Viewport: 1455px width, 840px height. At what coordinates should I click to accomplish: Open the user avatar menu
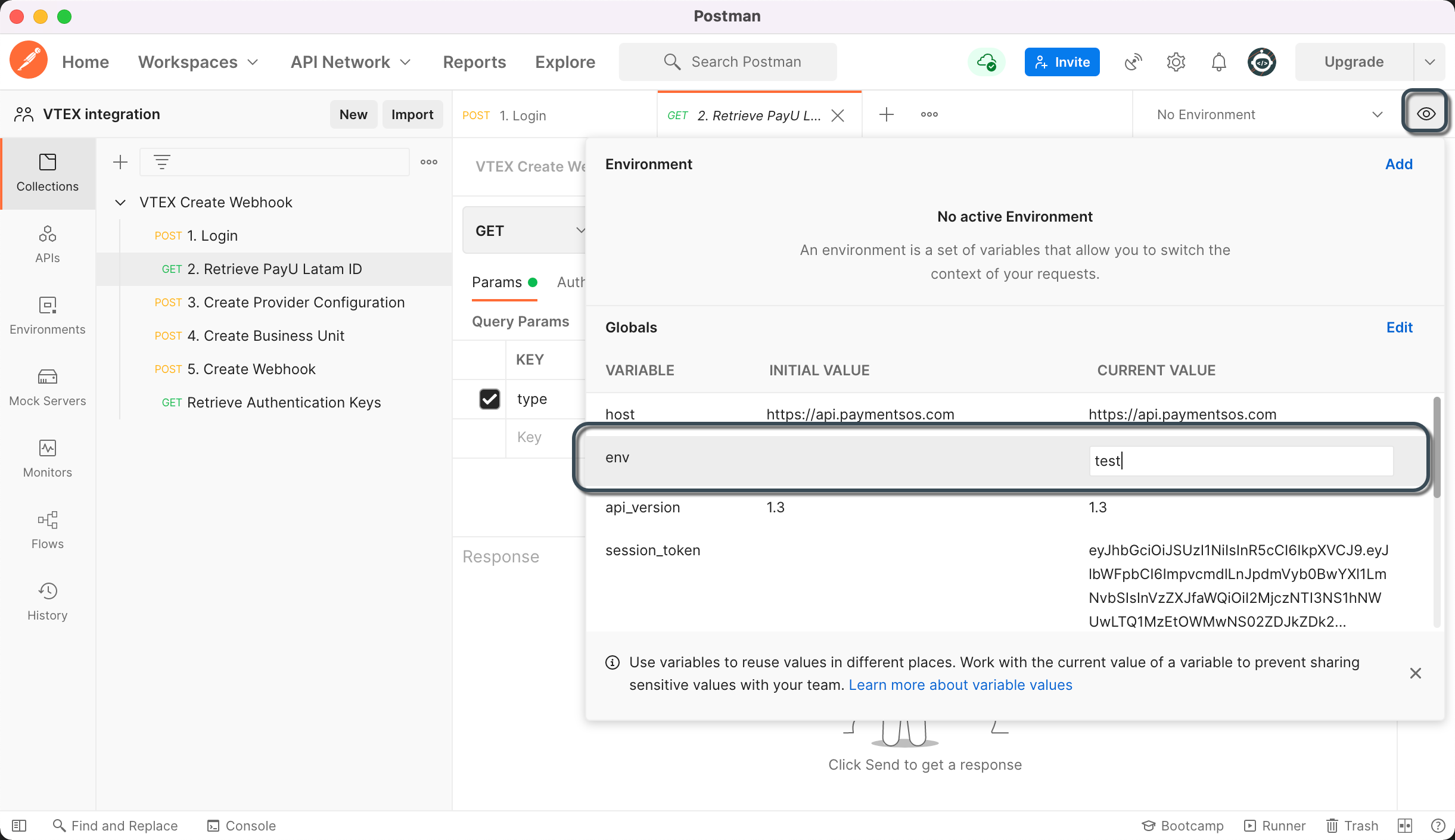(1262, 62)
